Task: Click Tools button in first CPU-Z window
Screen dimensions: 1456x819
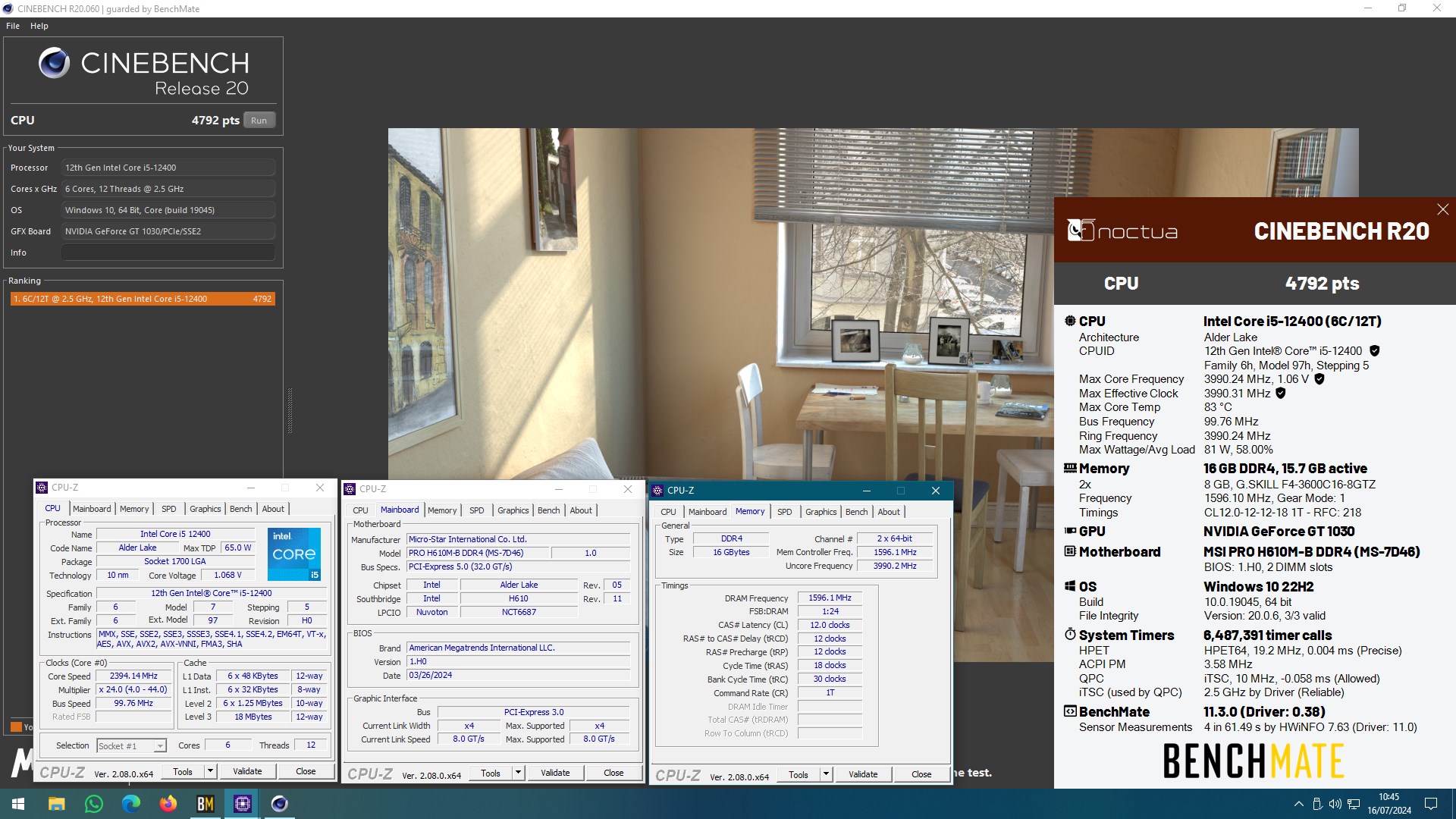Action: pos(183,772)
